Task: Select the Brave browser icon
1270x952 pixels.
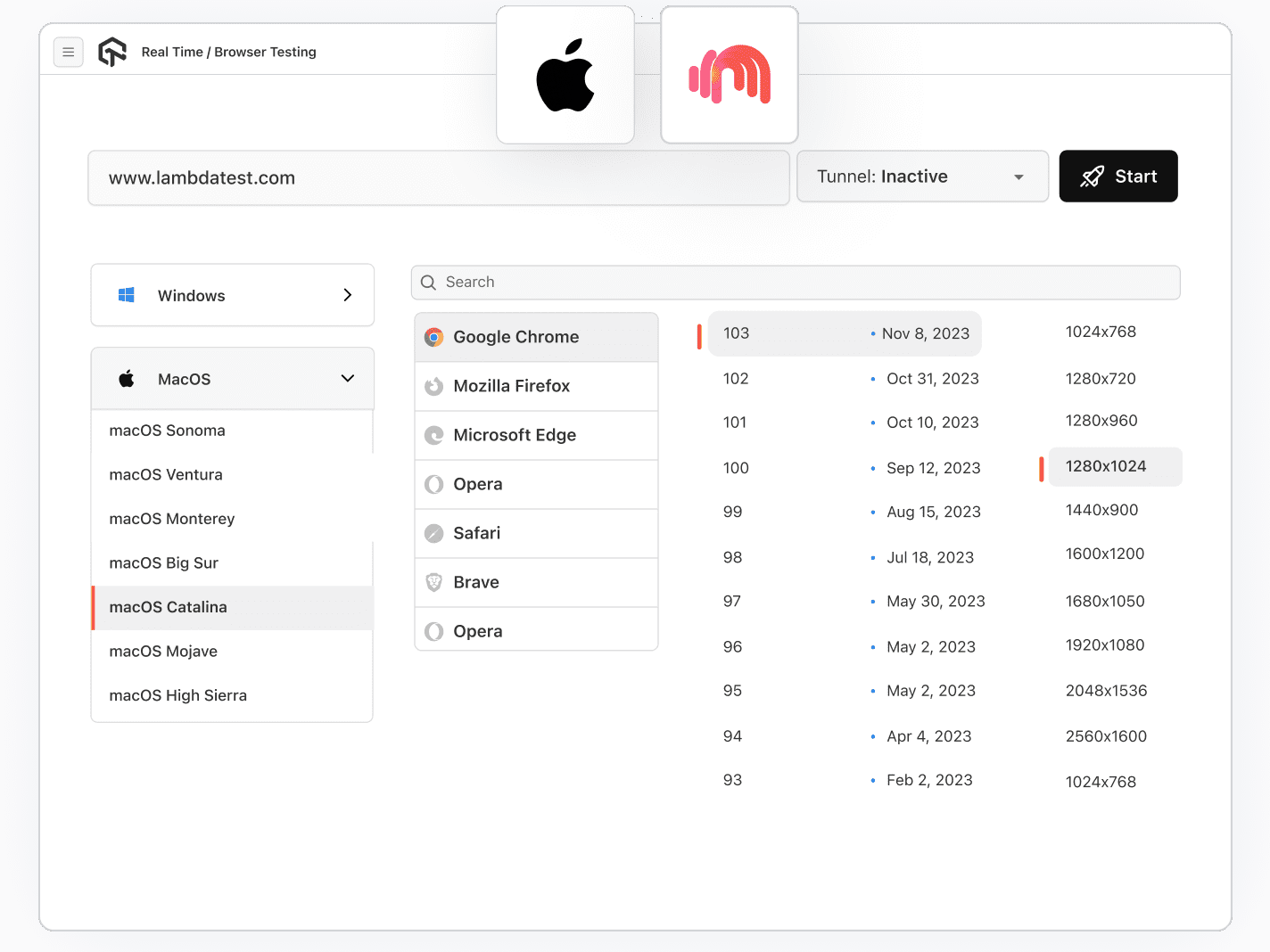Action: 434,582
